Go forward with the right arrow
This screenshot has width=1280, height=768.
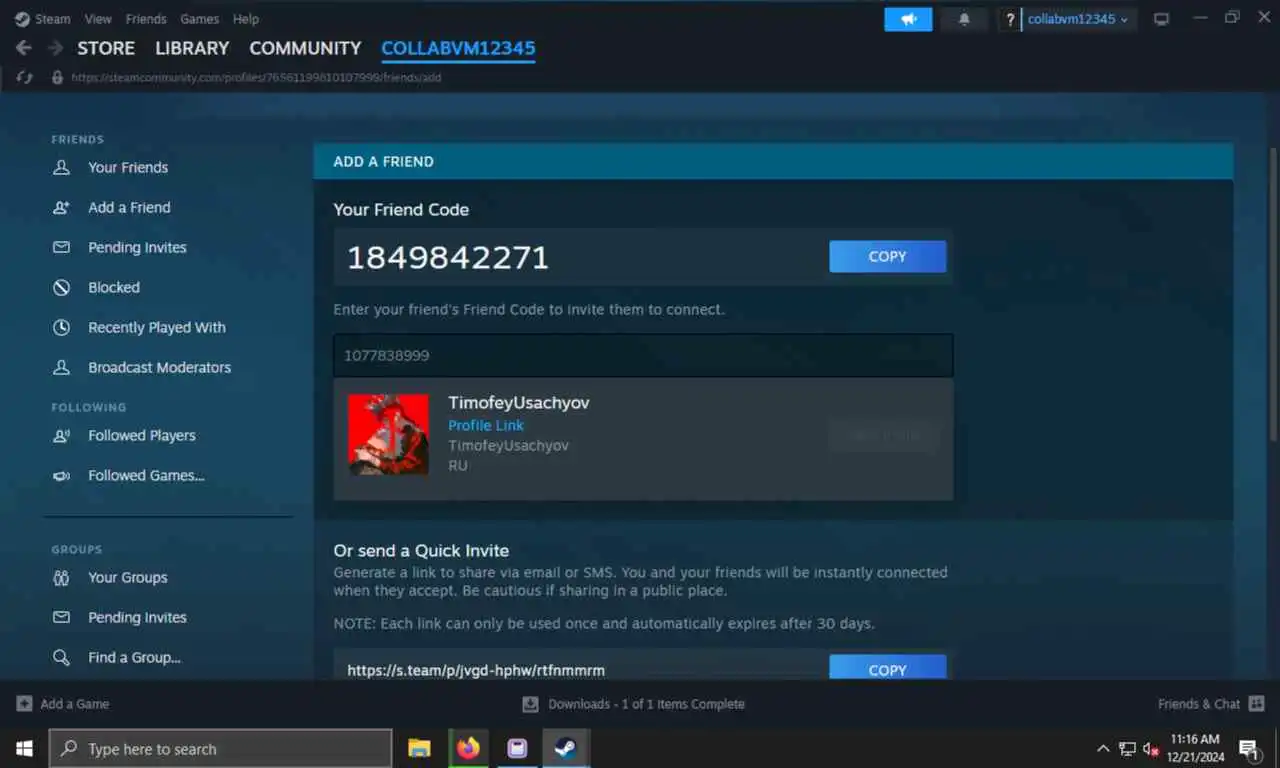[x=56, y=48]
